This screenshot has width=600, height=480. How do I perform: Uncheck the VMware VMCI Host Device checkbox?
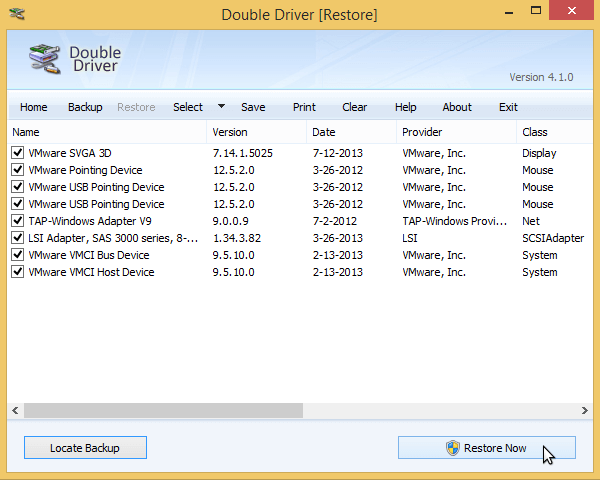pyautogui.click(x=17, y=272)
